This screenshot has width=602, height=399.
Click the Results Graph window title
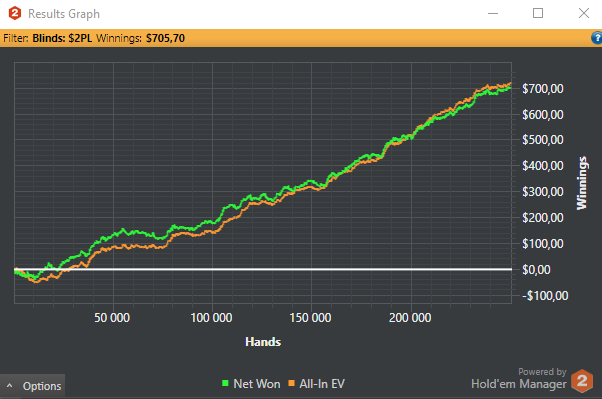(x=64, y=14)
